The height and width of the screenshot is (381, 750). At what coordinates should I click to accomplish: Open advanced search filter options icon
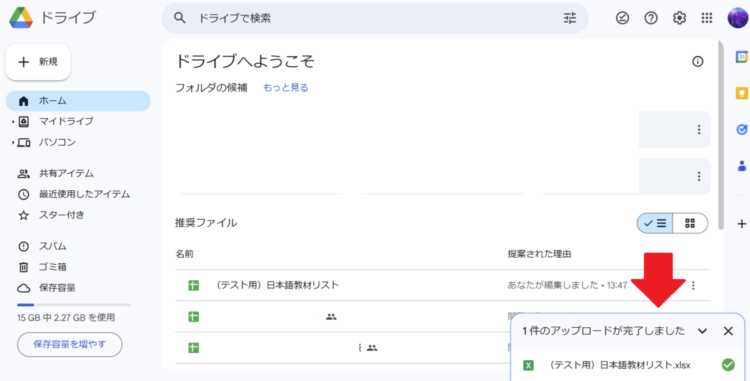(570, 18)
